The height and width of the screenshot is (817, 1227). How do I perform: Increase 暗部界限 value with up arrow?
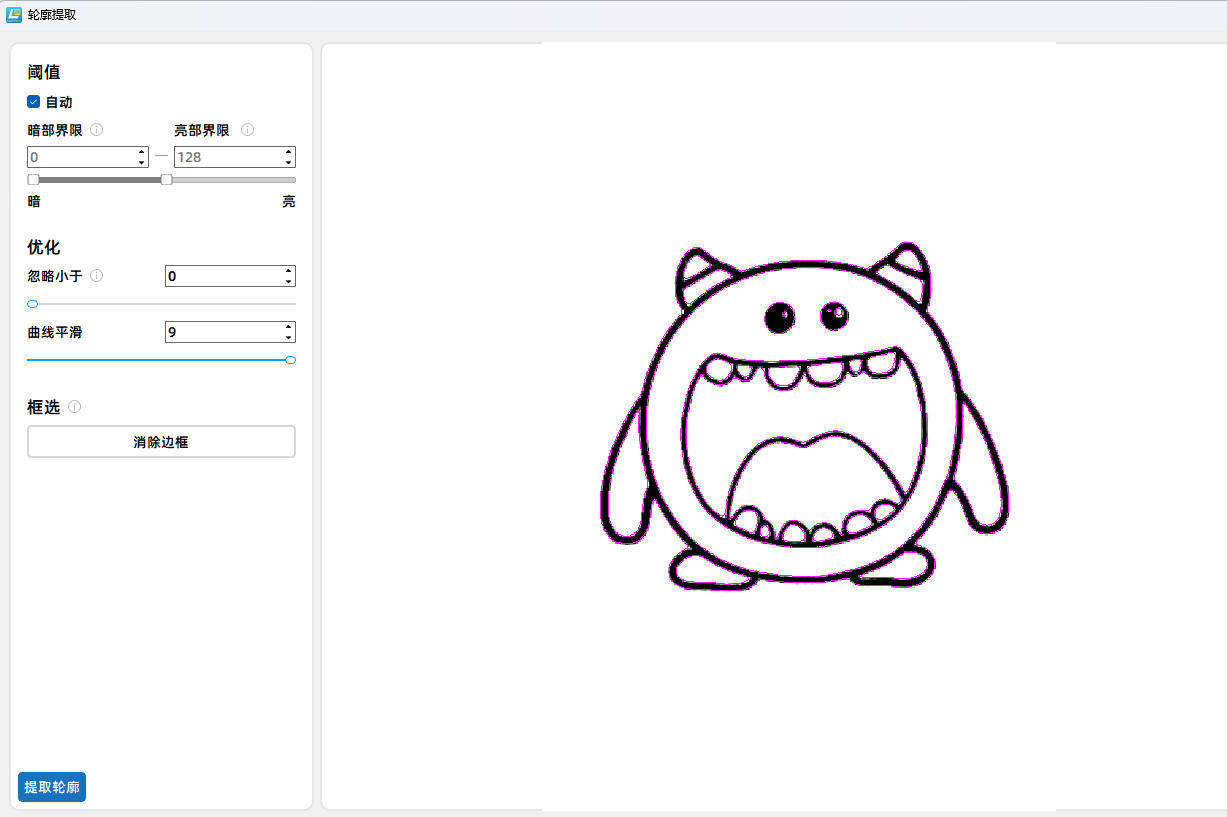[x=140, y=152]
